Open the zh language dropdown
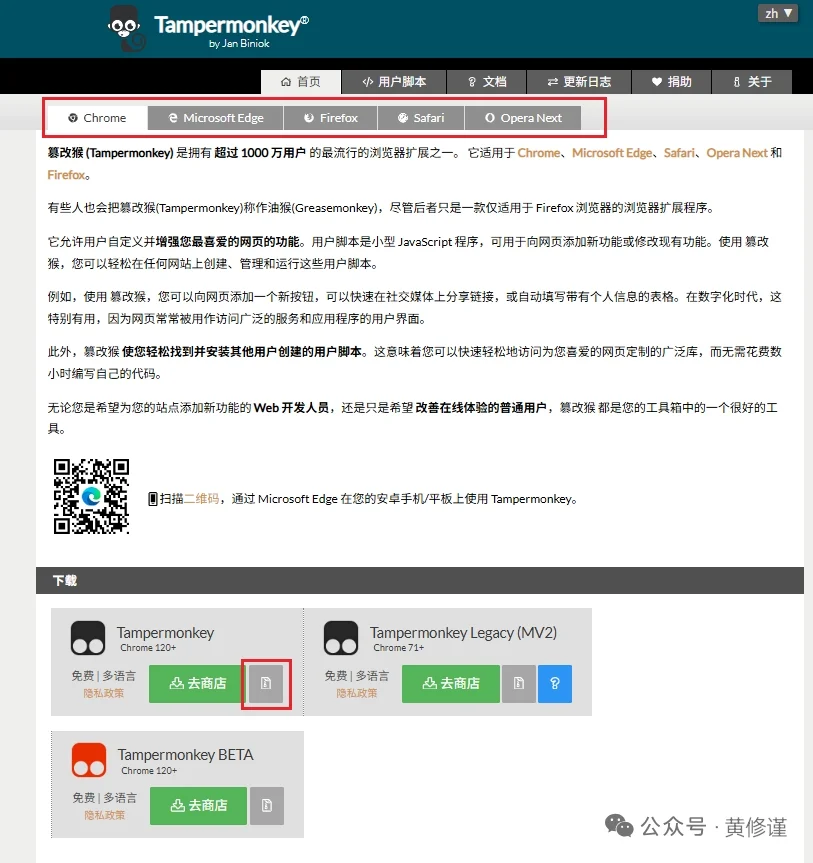Screen dimensions: 813x863 [778, 13]
